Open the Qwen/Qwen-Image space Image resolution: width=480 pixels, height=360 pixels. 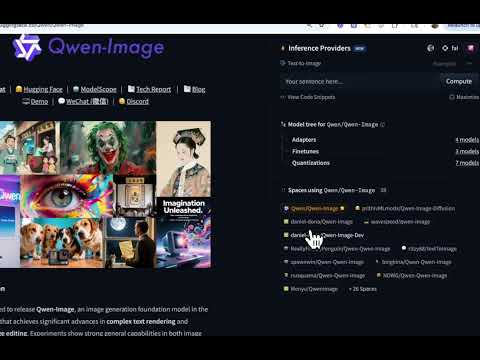pos(314,208)
